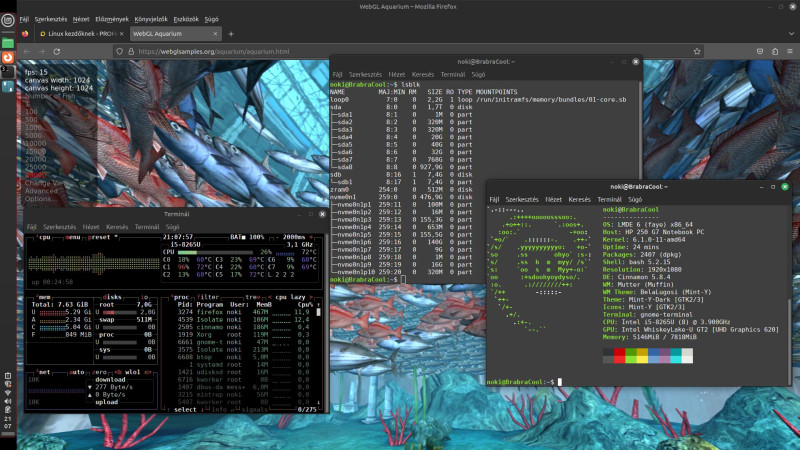Image resolution: width=800 pixels, height=450 pixels.
Task: Show site security info via the padlock icon
Action: 131,52
